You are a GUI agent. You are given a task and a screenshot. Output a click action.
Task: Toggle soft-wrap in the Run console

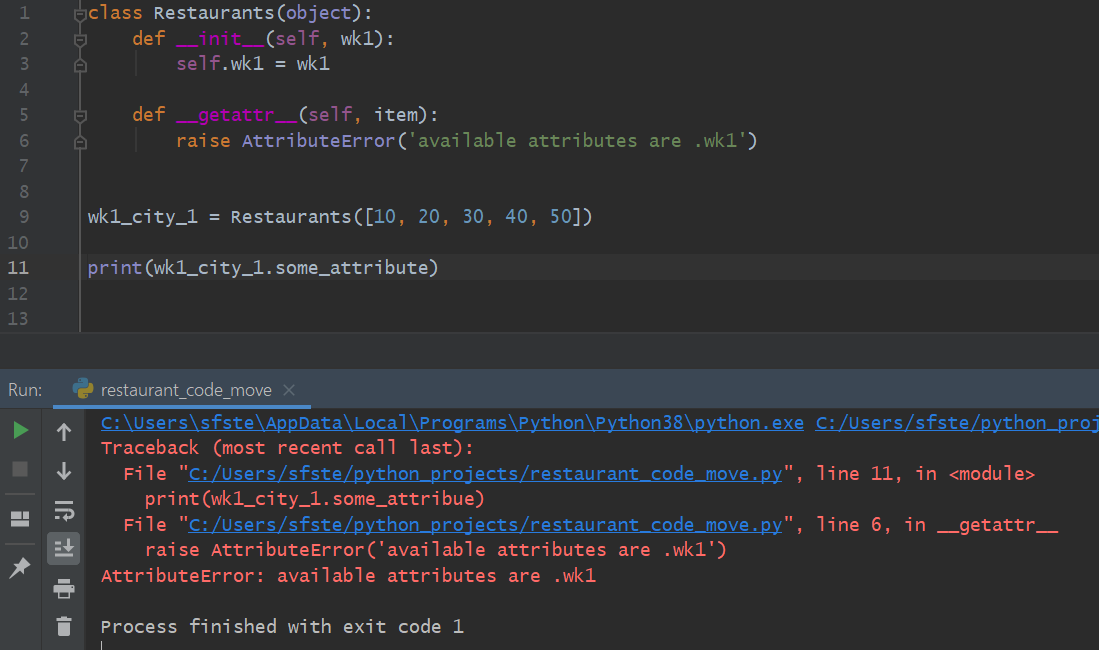[64, 511]
